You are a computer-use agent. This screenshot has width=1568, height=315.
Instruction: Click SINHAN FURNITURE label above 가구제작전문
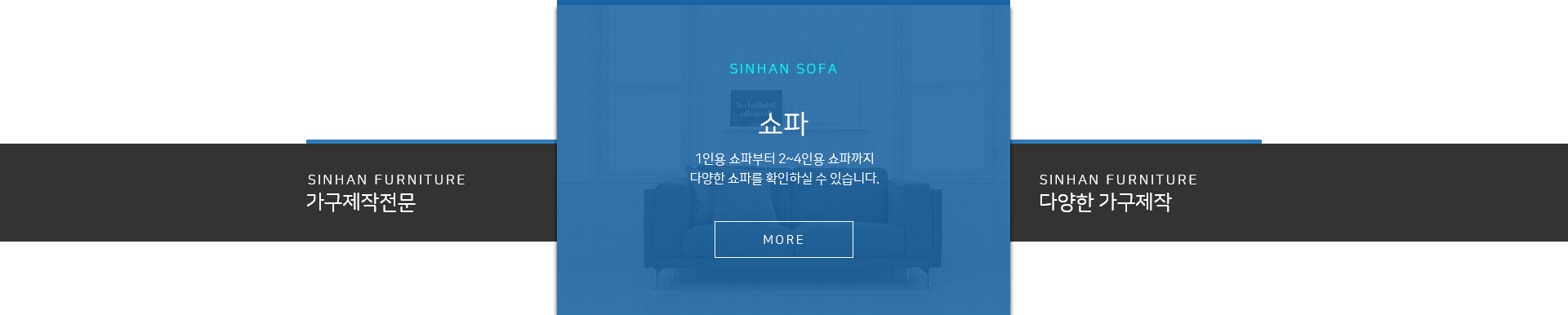(x=386, y=180)
